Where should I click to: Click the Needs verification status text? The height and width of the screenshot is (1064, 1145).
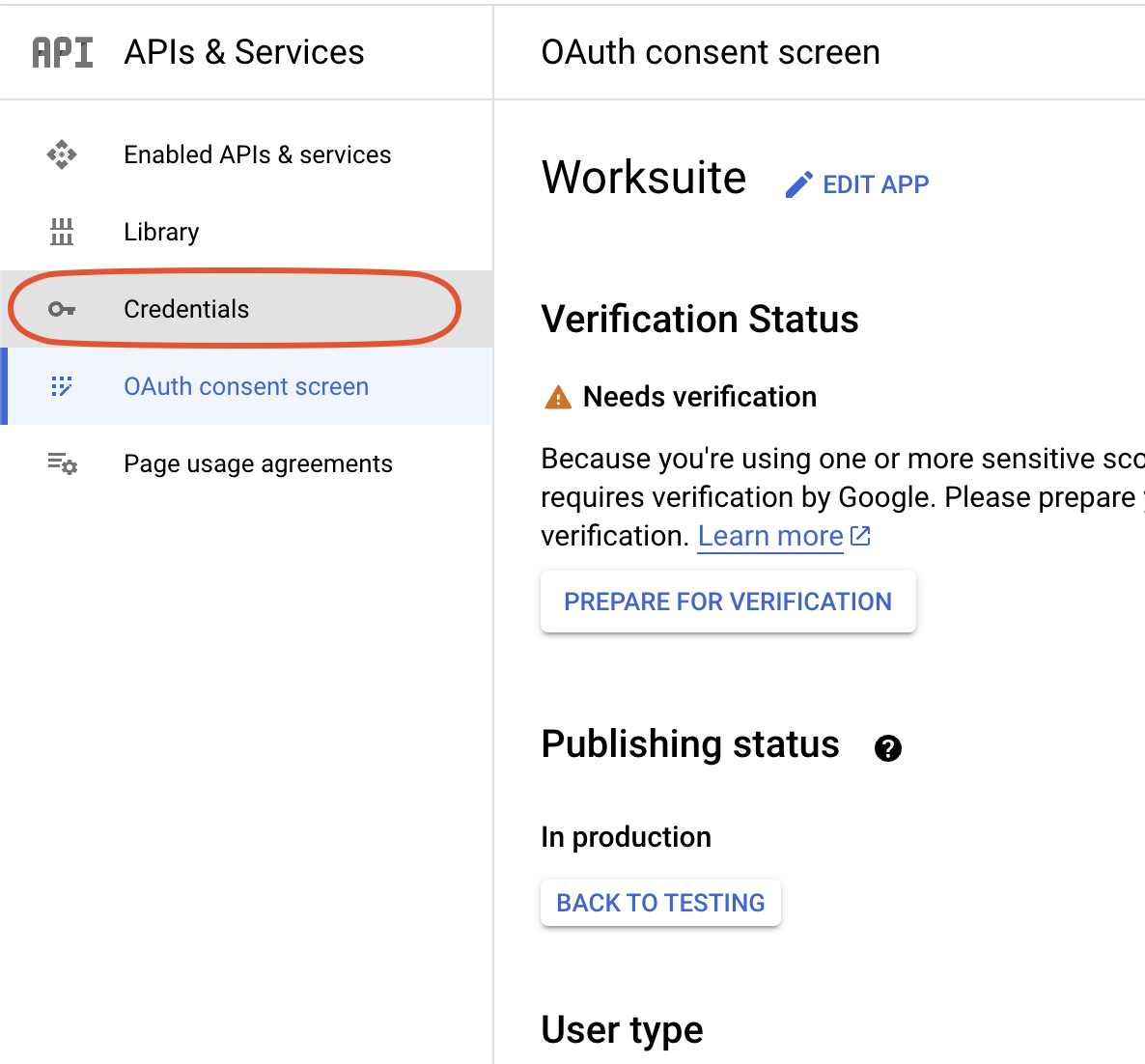click(x=700, y=397)
